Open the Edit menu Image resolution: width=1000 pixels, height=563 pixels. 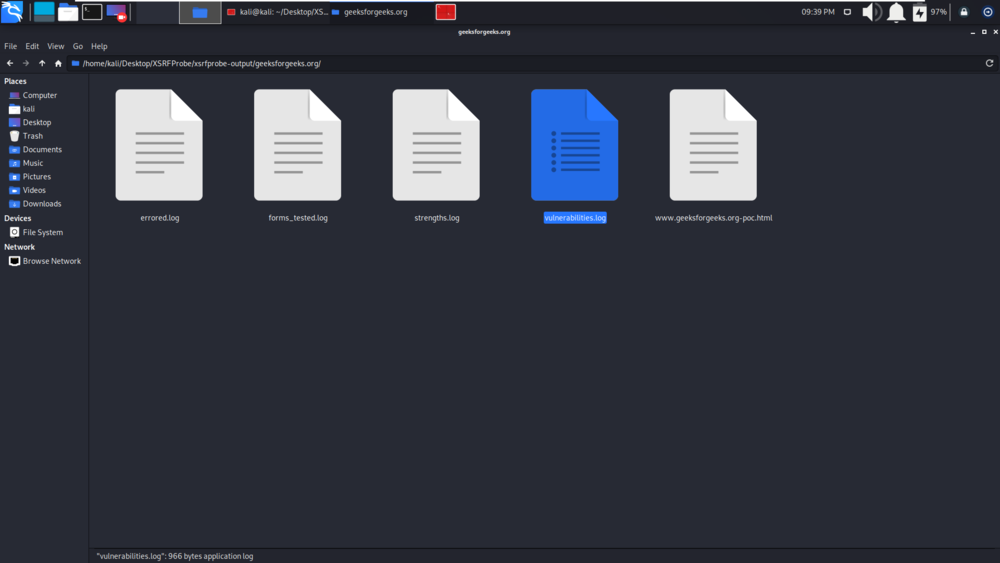point(32,46)
